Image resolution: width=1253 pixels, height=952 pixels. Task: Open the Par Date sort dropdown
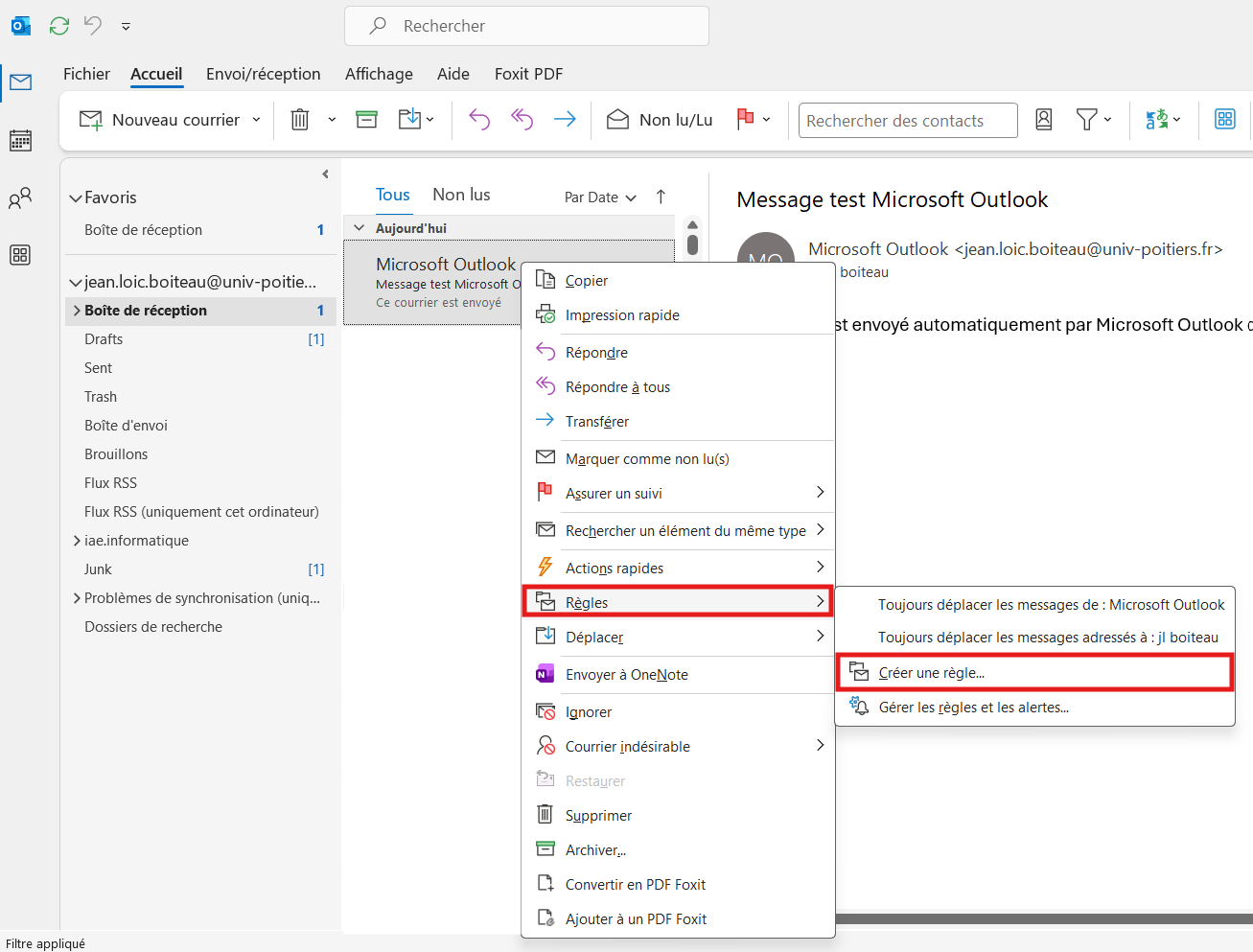[x=600, y=197]
